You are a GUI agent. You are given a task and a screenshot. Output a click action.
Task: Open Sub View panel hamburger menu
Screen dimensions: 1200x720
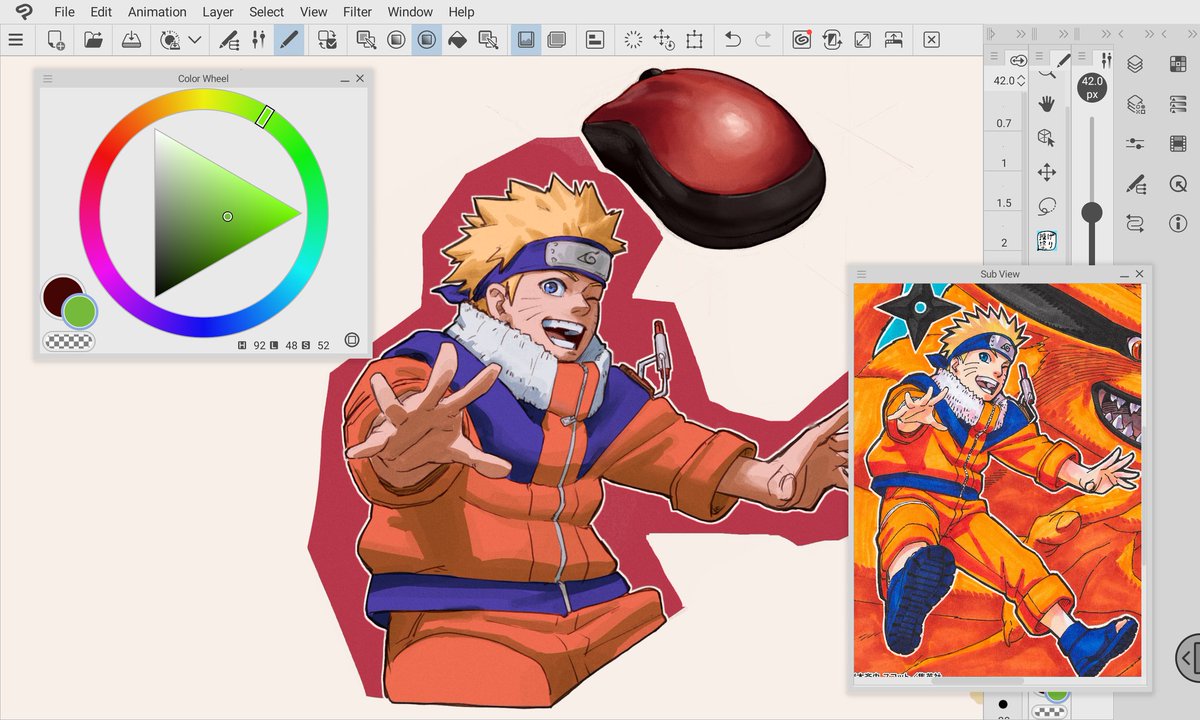click(x=862, y=274)
